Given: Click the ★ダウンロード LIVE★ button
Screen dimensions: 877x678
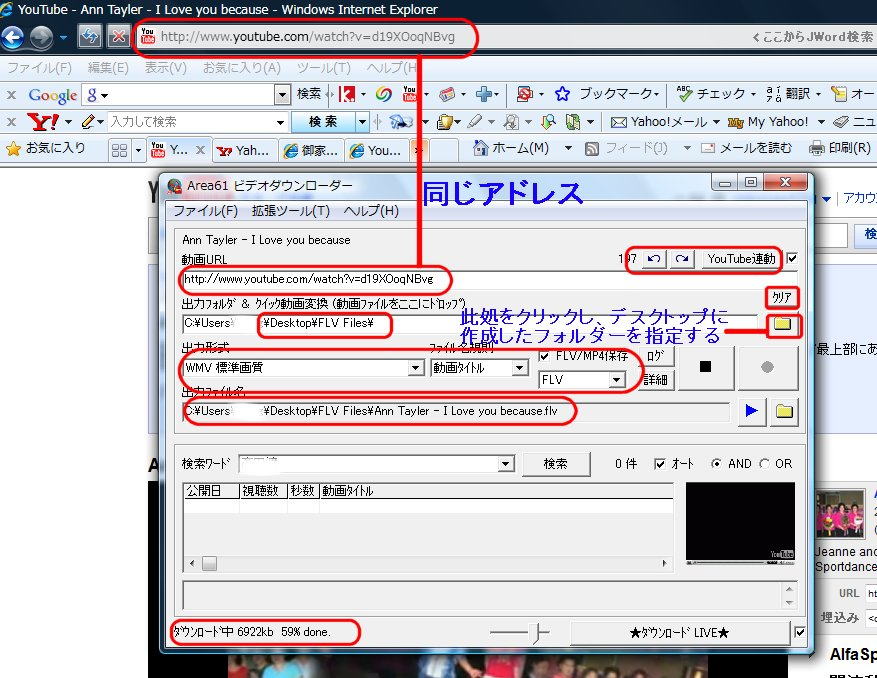Looking at the screenshot, I should tap(679, 633).
